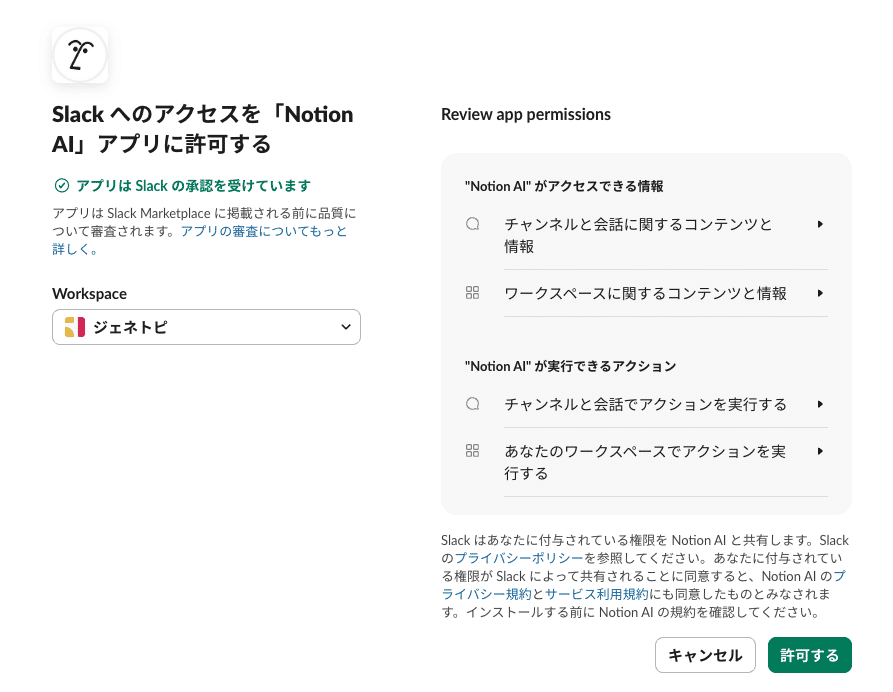Open the Slack プライバシーポリシー link
This screenshot has height=692, width=893.
click(x=508, y=558)
